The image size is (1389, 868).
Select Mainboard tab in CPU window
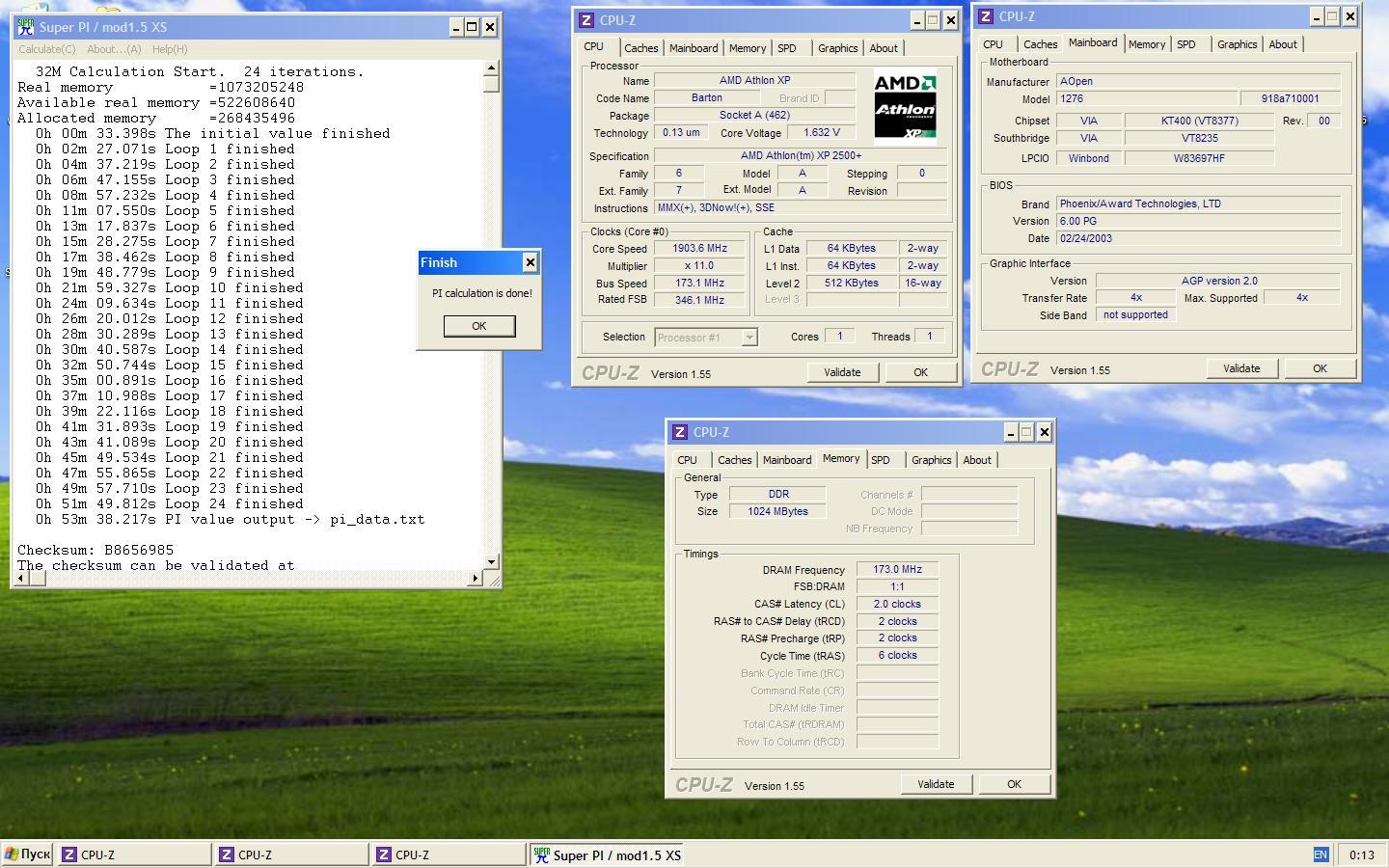[x=694, y=48]
